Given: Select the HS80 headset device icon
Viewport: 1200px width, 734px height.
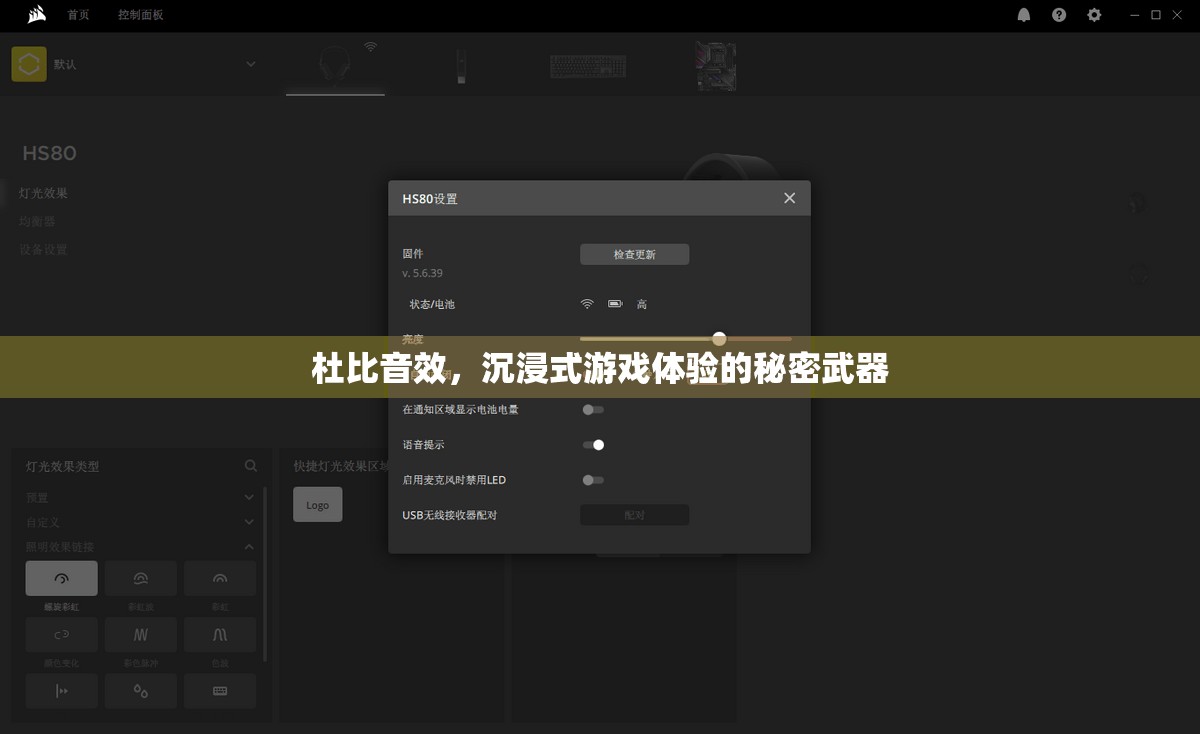Looking at the screenshot, I should point(335,65).
